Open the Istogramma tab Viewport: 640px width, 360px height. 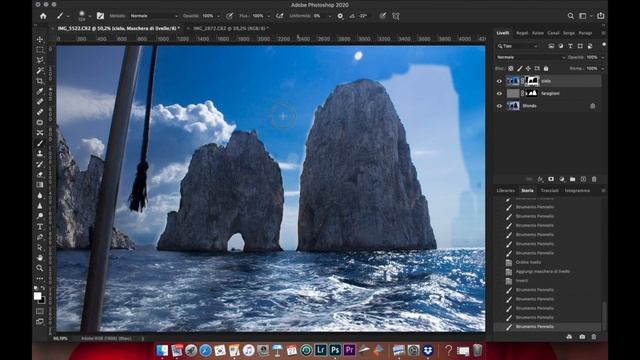577,191
